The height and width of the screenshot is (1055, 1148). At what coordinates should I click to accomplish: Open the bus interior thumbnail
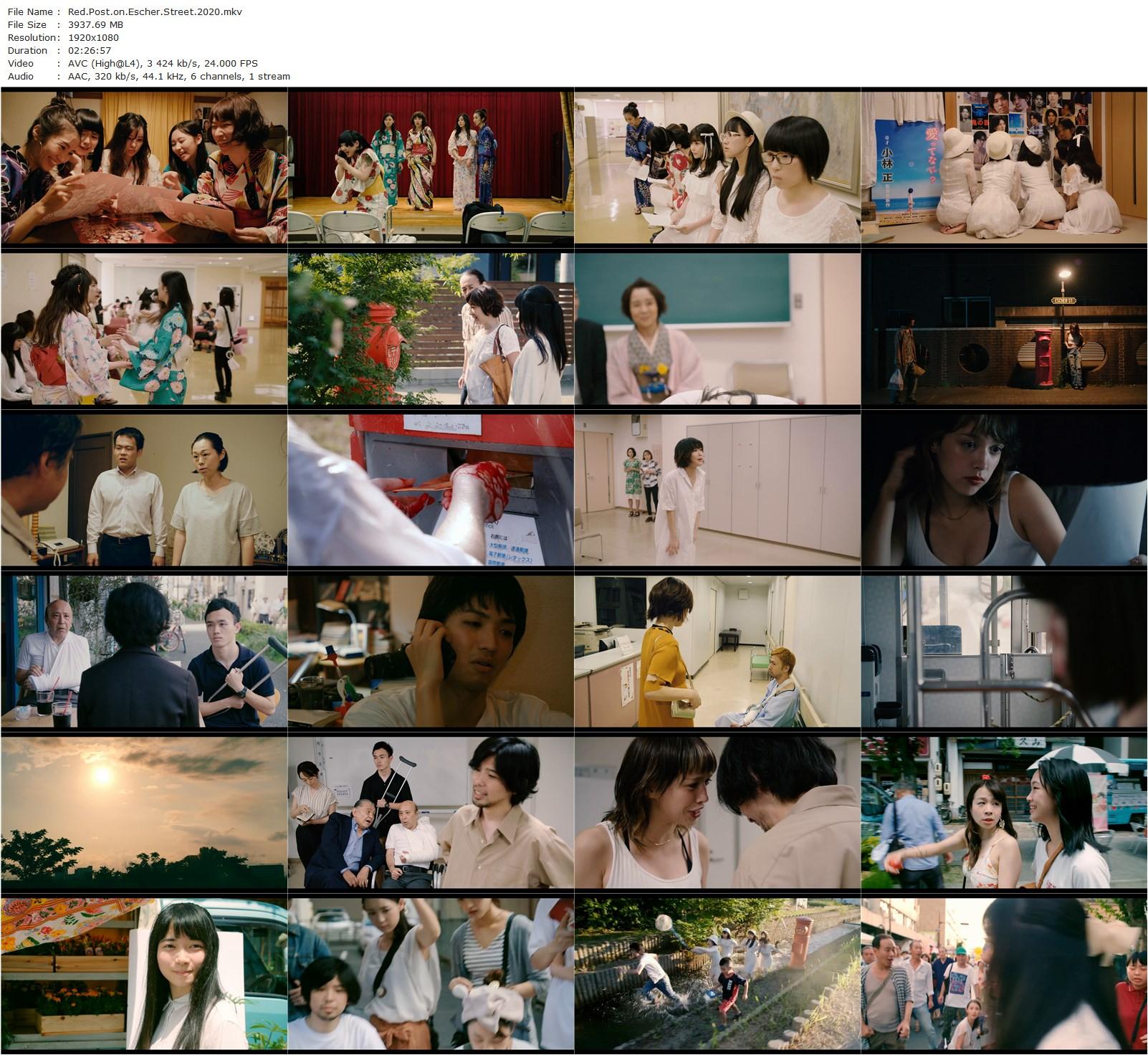(x=1004, y=651)
